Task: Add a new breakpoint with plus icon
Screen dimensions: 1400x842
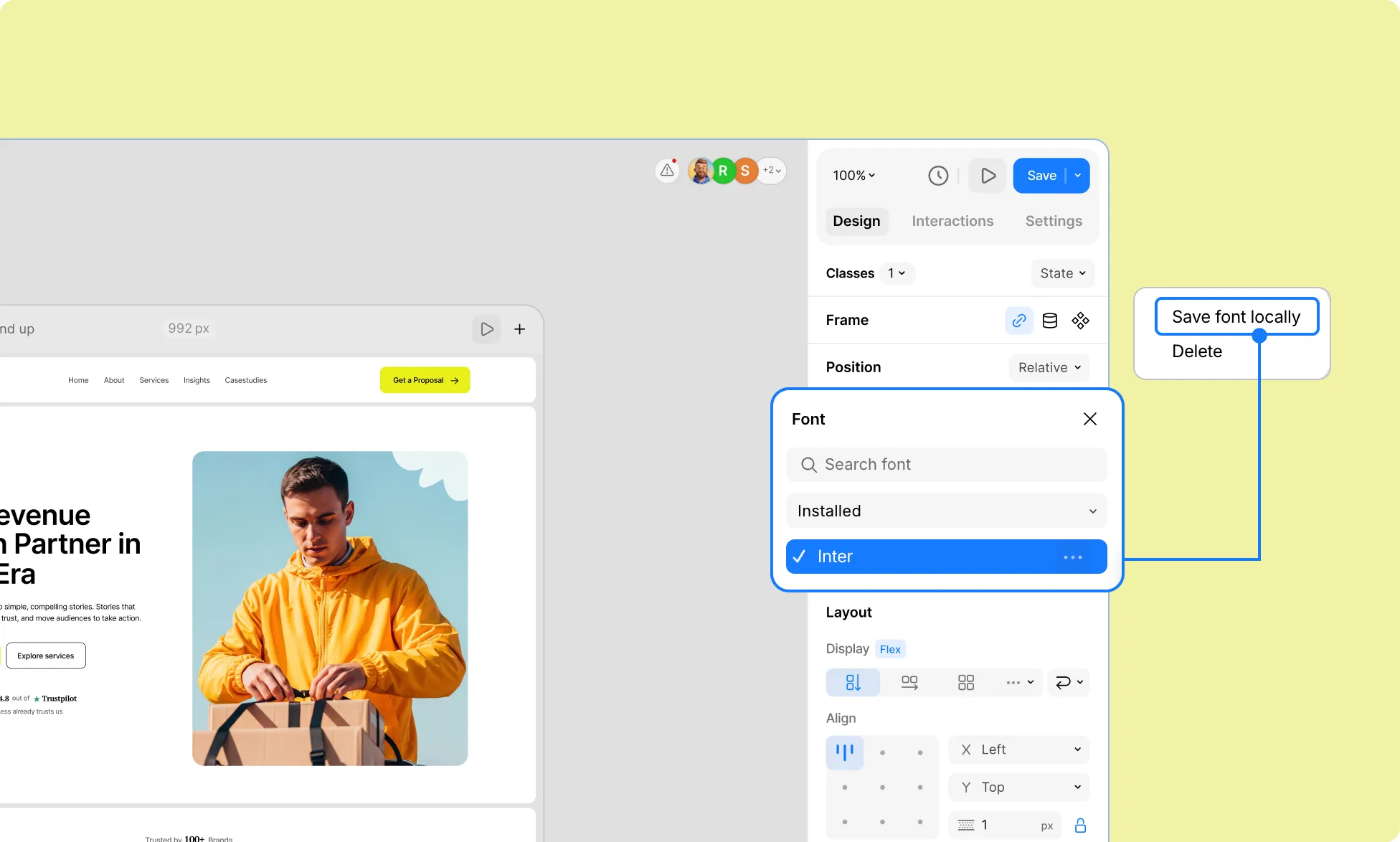Action: (520, 329)
